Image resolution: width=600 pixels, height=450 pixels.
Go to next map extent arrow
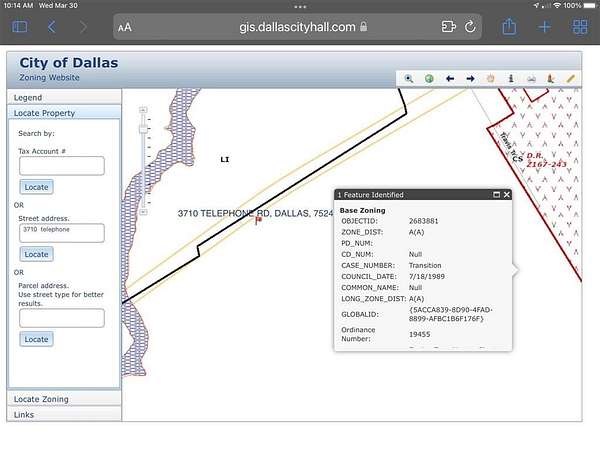470,78
